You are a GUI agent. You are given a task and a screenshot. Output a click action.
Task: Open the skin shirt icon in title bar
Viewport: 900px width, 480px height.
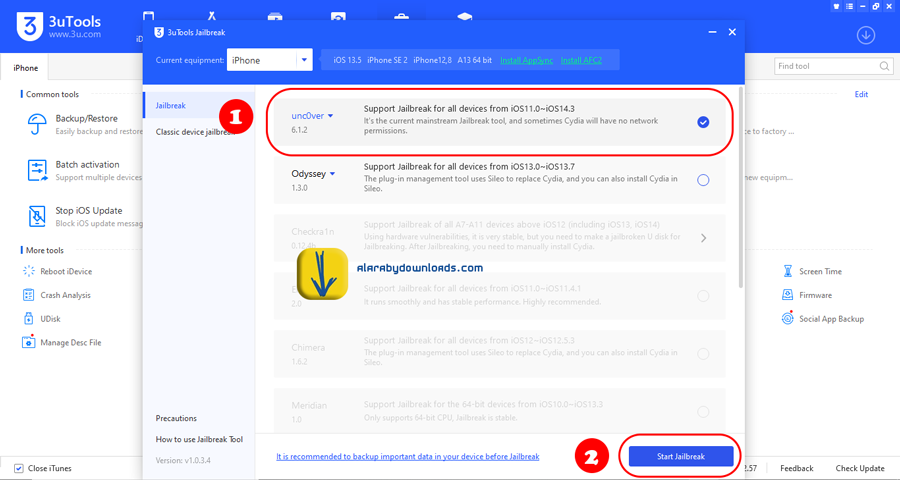tap(836, 6)
